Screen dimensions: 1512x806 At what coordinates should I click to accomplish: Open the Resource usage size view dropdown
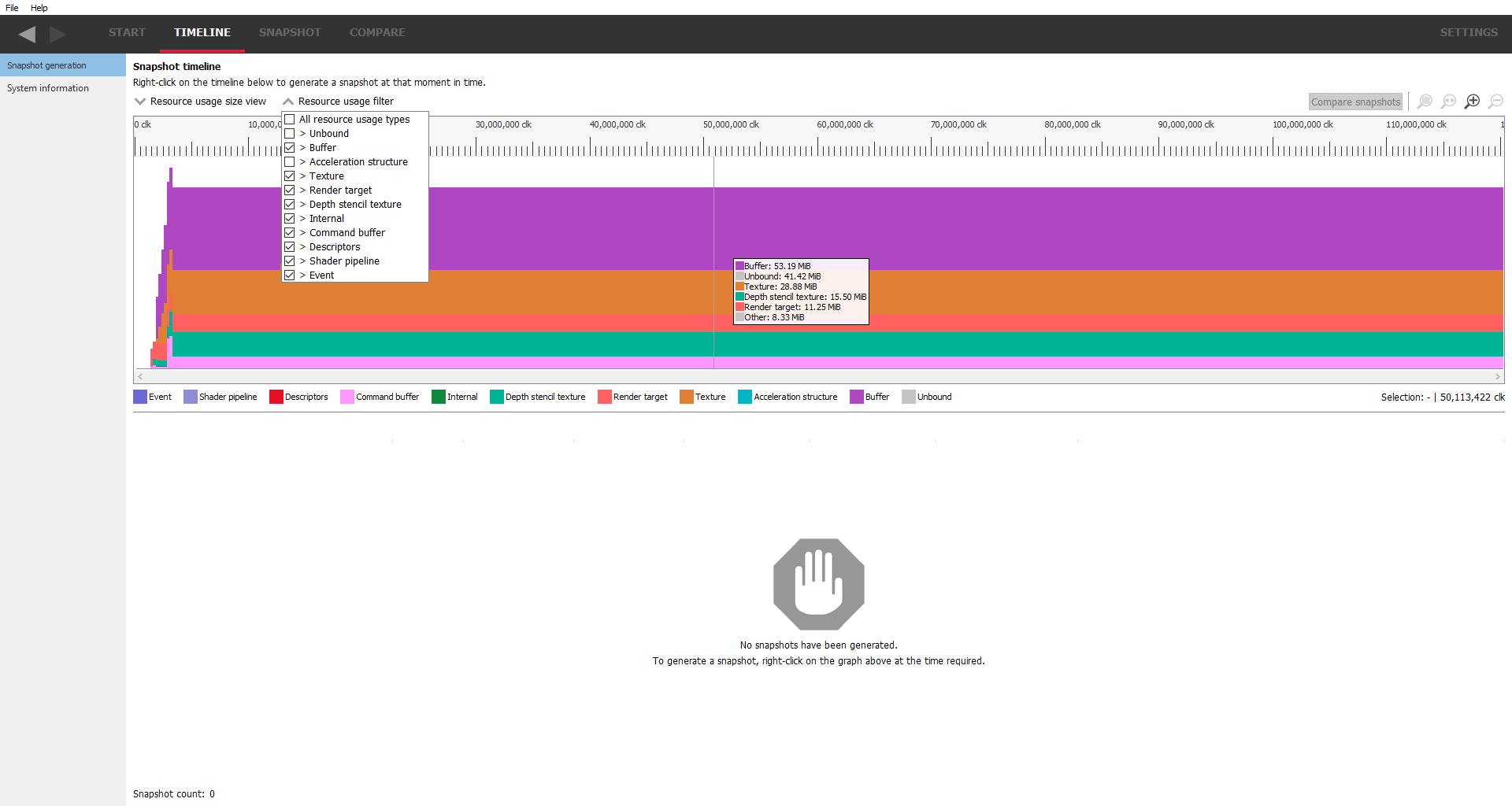click(x=201, y=102)
